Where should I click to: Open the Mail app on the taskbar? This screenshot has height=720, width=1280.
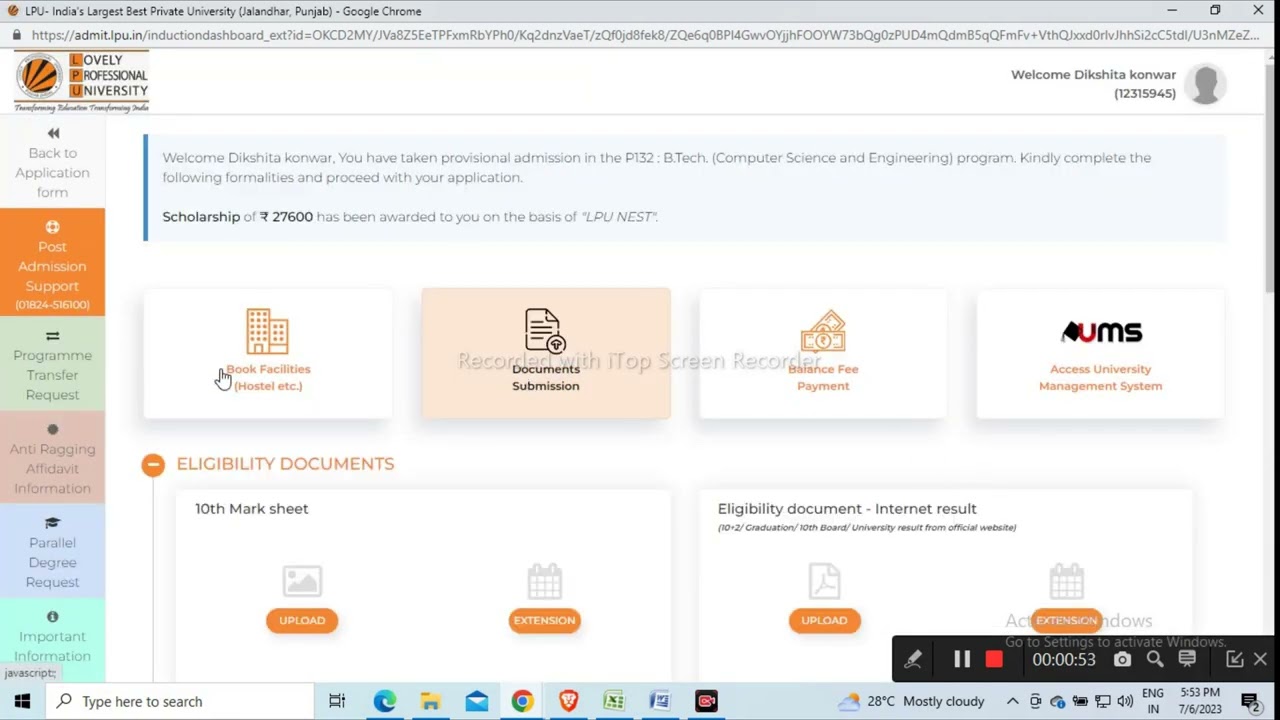(x=477, y=701)
